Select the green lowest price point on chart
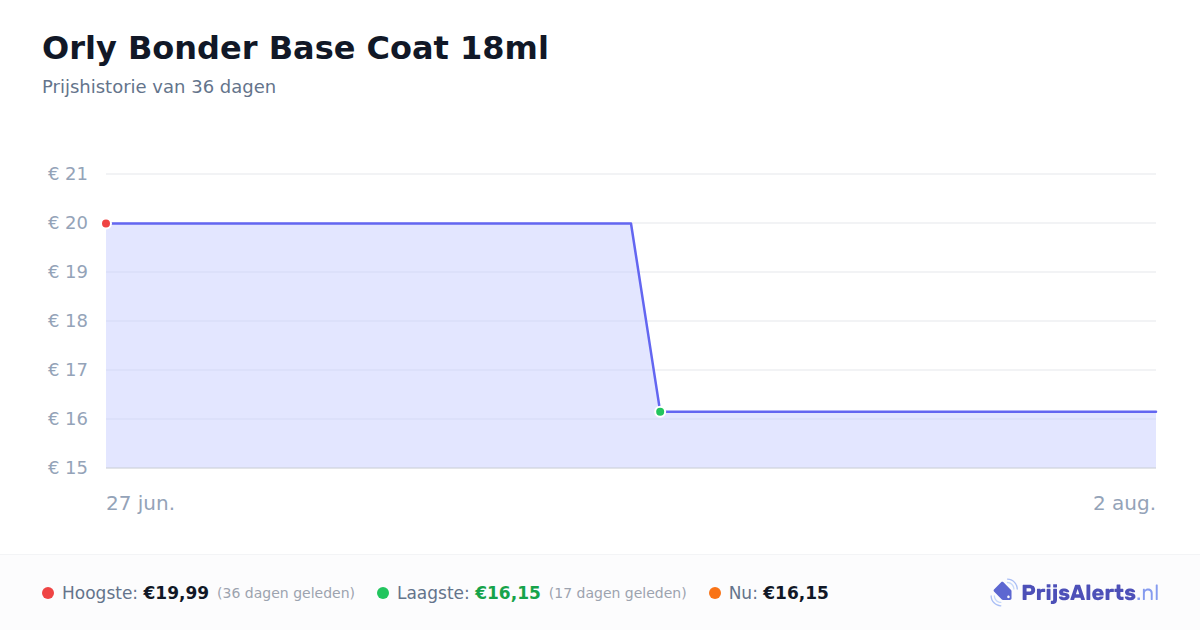 [660, 412]
